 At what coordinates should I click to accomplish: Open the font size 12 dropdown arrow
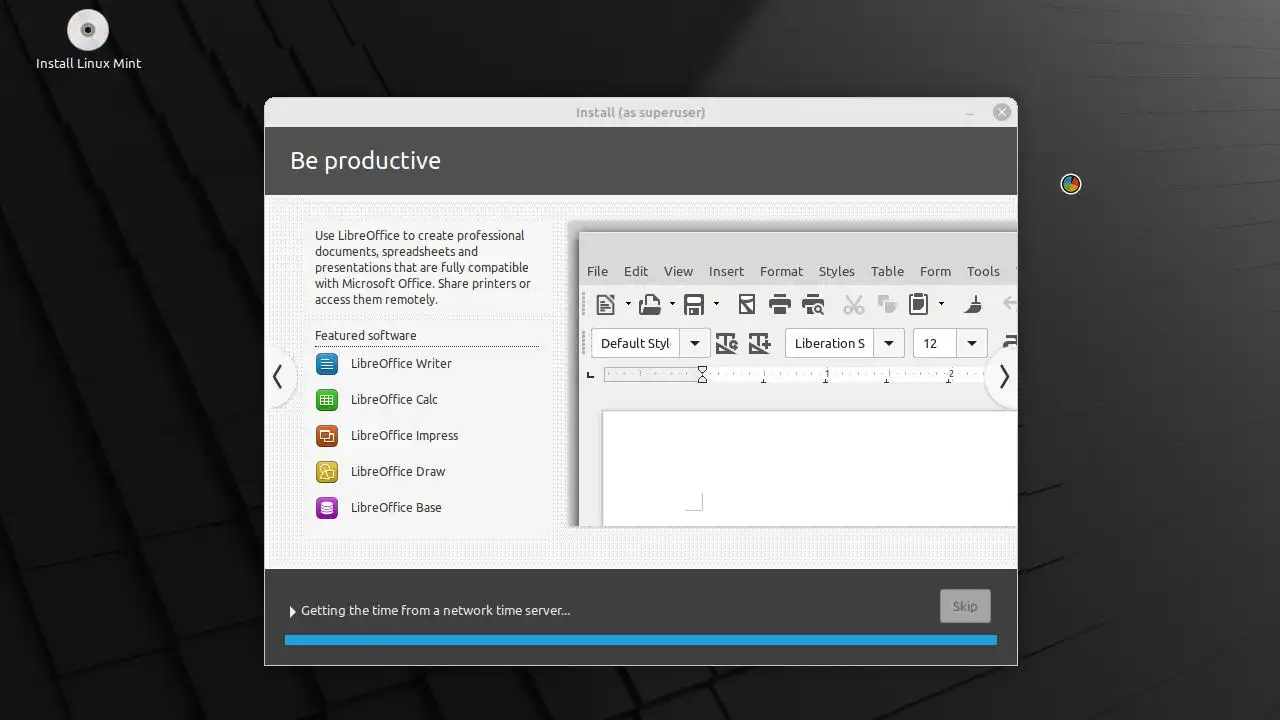pyautogui.click(x=972, y=343)
